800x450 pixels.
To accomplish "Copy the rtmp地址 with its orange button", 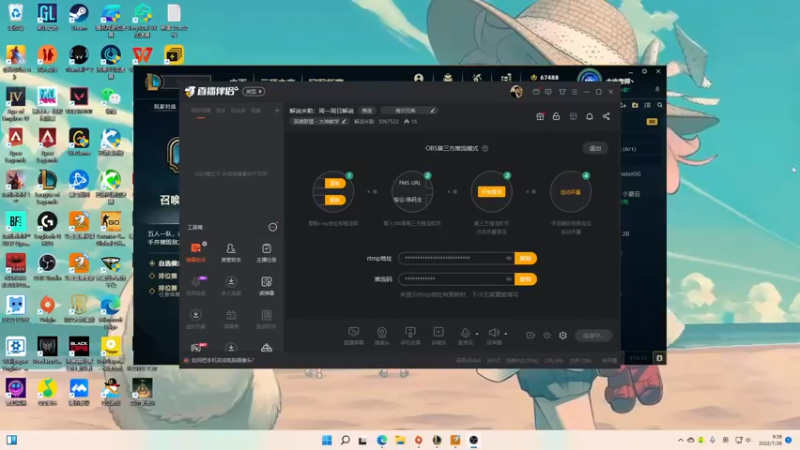I will 526,258.
